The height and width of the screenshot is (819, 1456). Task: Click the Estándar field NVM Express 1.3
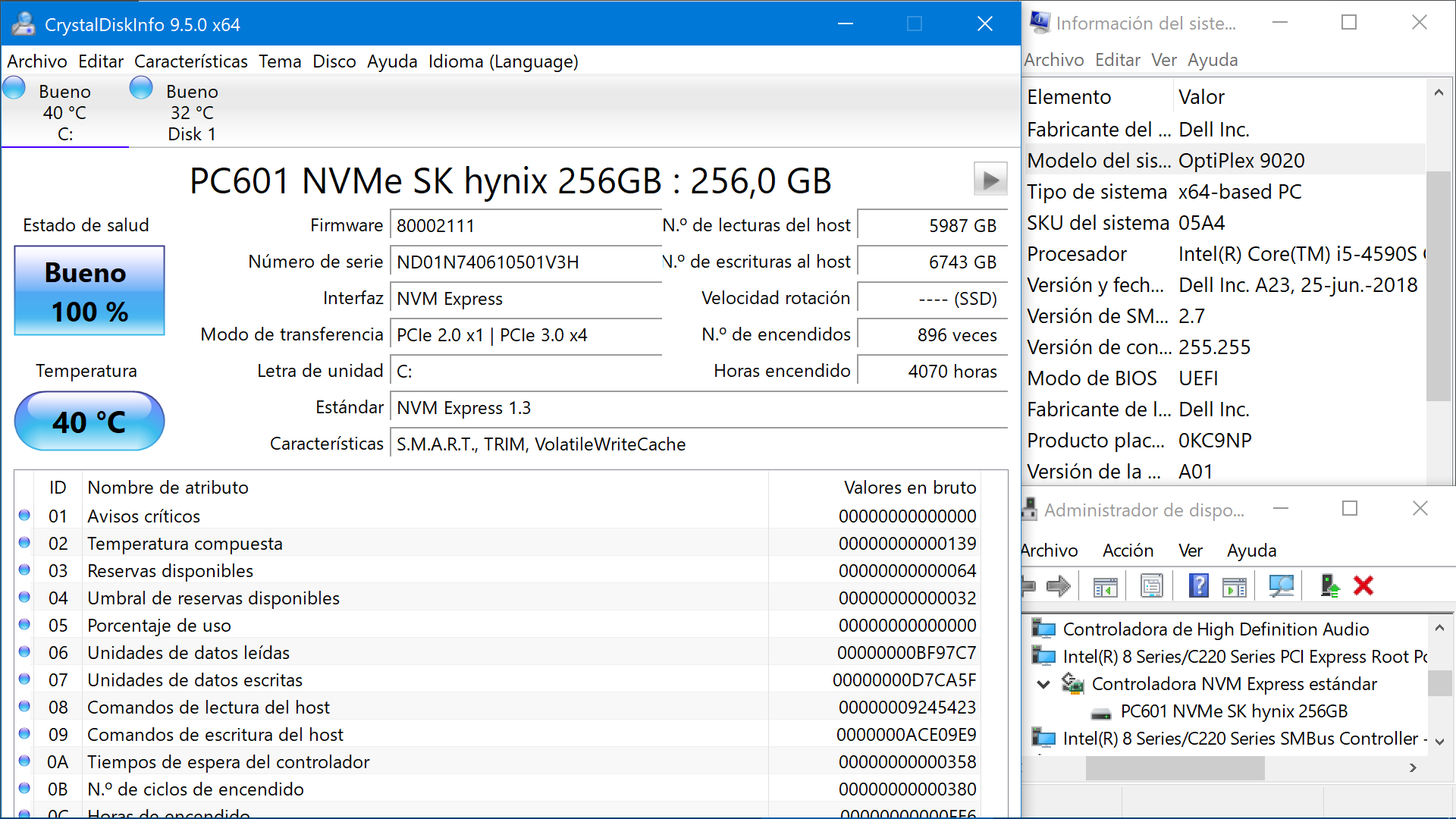[x=698, y=408]
